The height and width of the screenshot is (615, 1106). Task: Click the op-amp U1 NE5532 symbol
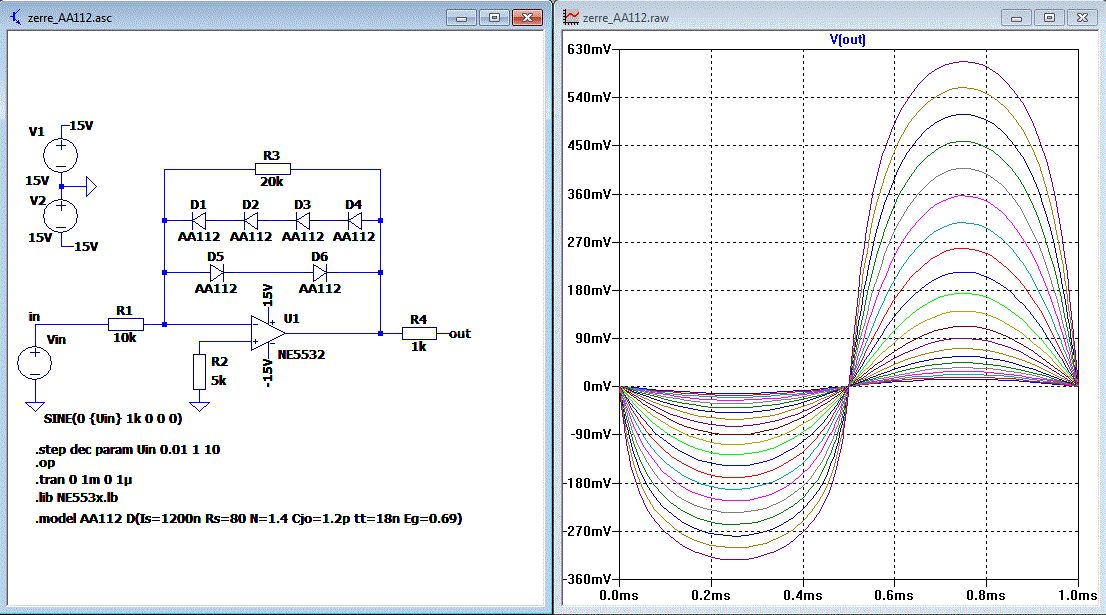[x=264, y=332]
